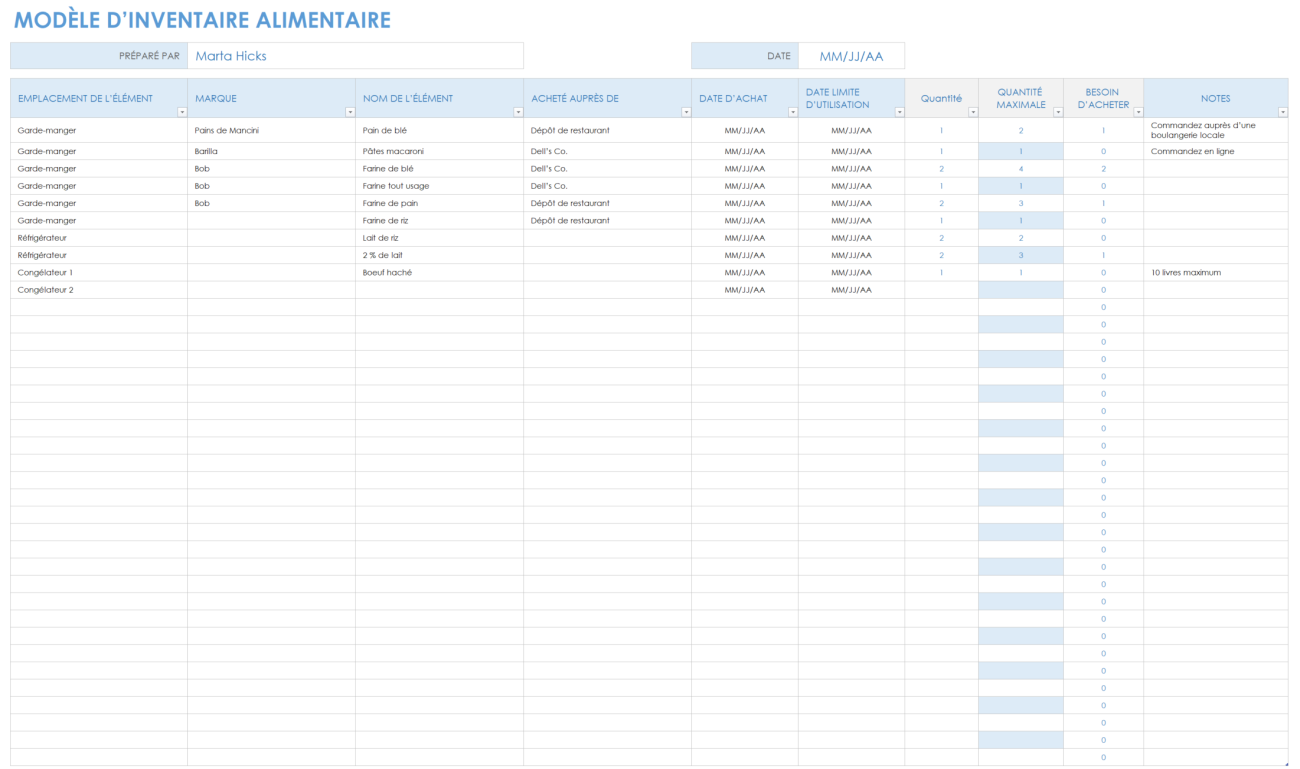The height and width of the screenshot is (769, 1300).
Task: Select the 10 livres maximum note
Action: (1185, 272)
